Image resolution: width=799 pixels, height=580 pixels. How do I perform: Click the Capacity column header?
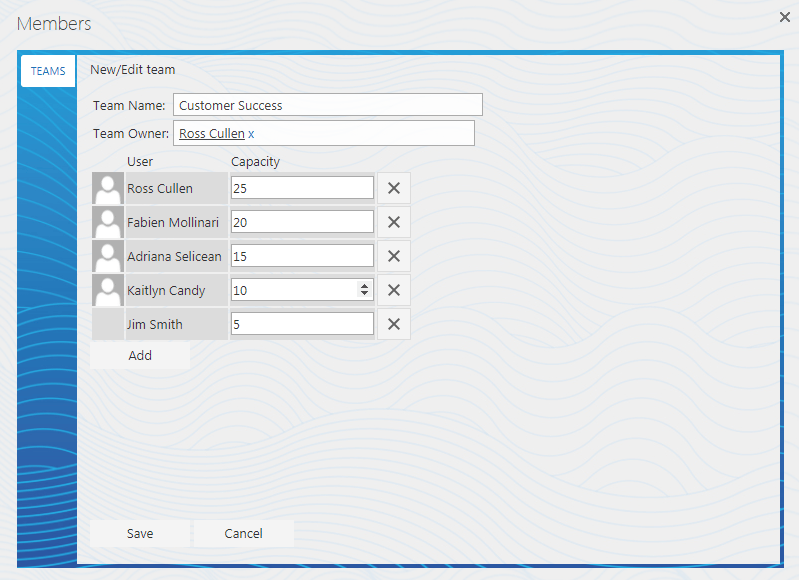255,162
